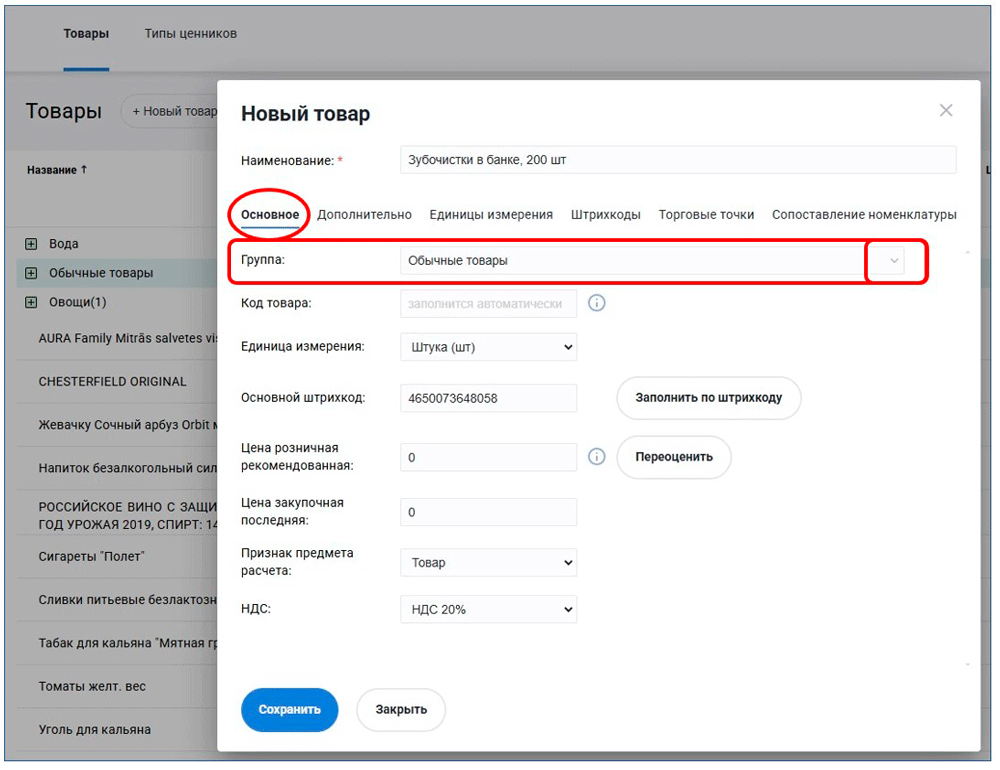Click the Наименование input field

click(x=677, y=160)
